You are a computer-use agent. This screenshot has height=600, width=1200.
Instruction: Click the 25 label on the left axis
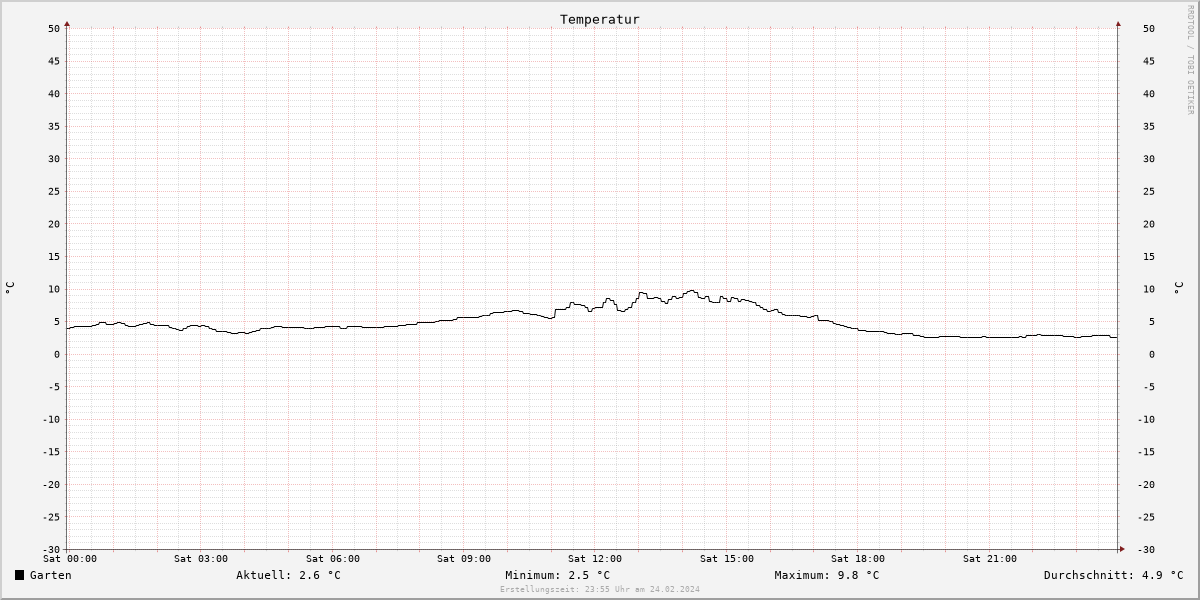(54, 191)
